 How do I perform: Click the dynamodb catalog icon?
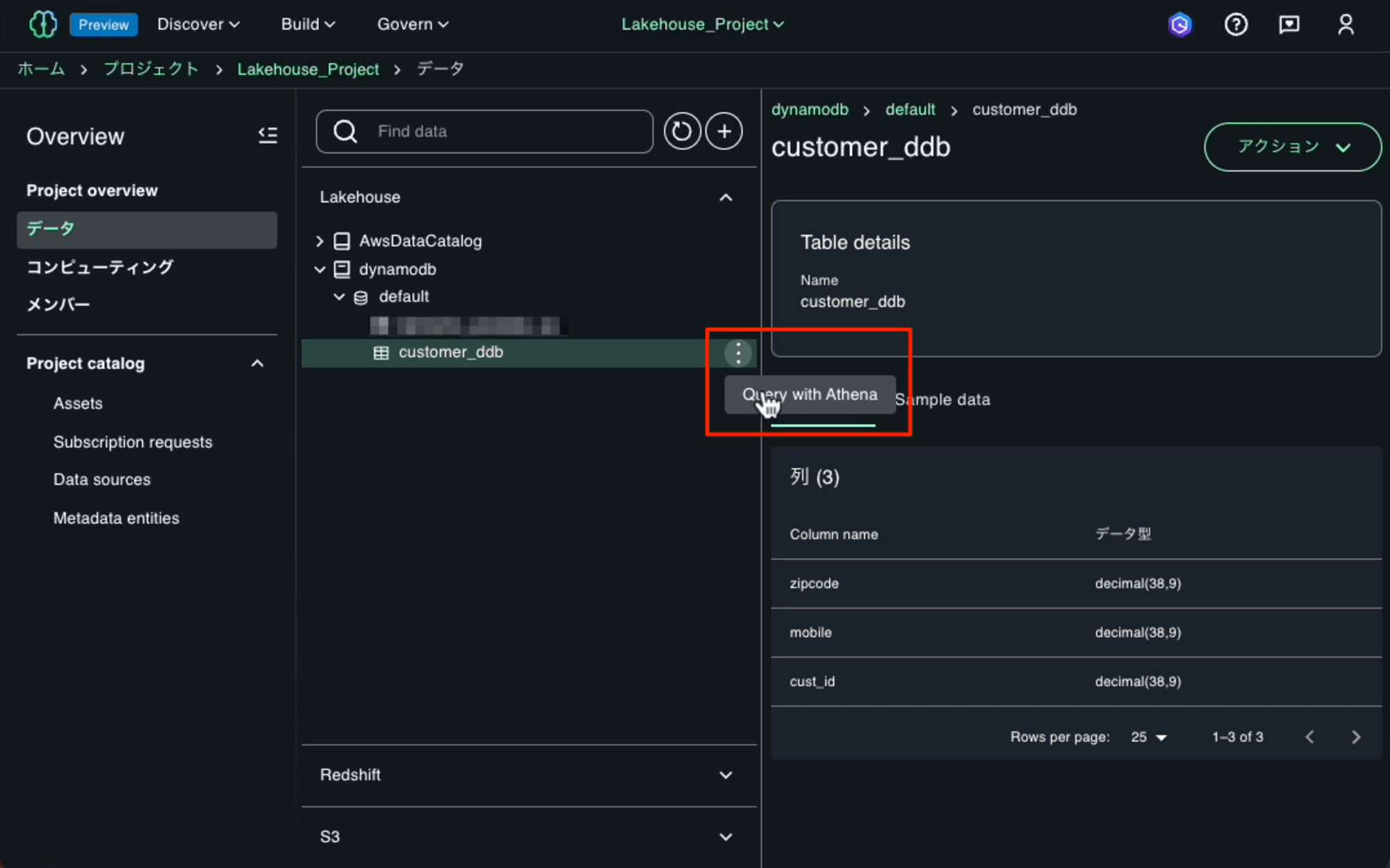342,269
